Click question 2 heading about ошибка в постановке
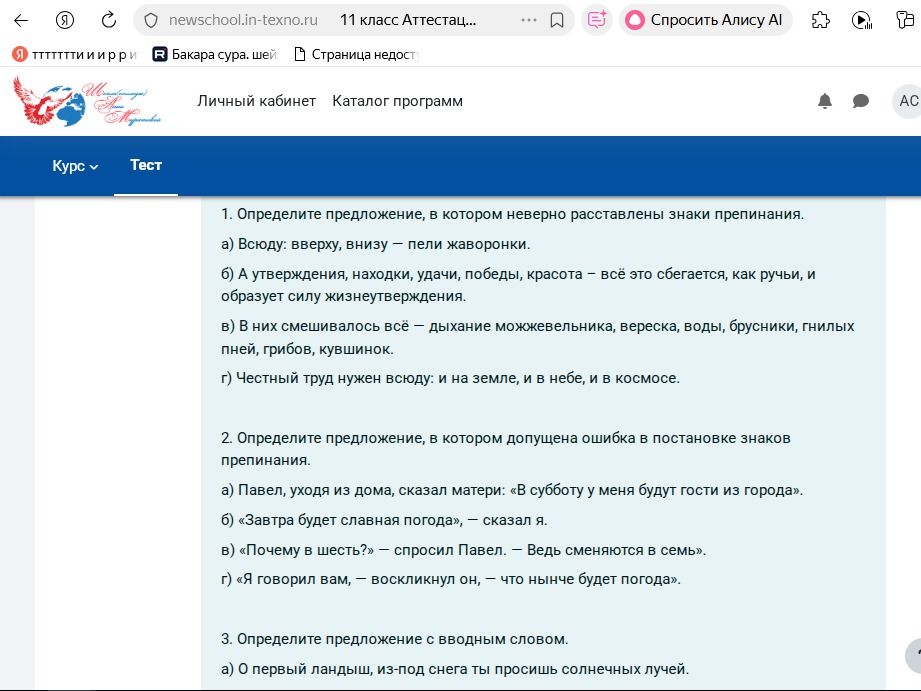921x691 pixels. 506,449
